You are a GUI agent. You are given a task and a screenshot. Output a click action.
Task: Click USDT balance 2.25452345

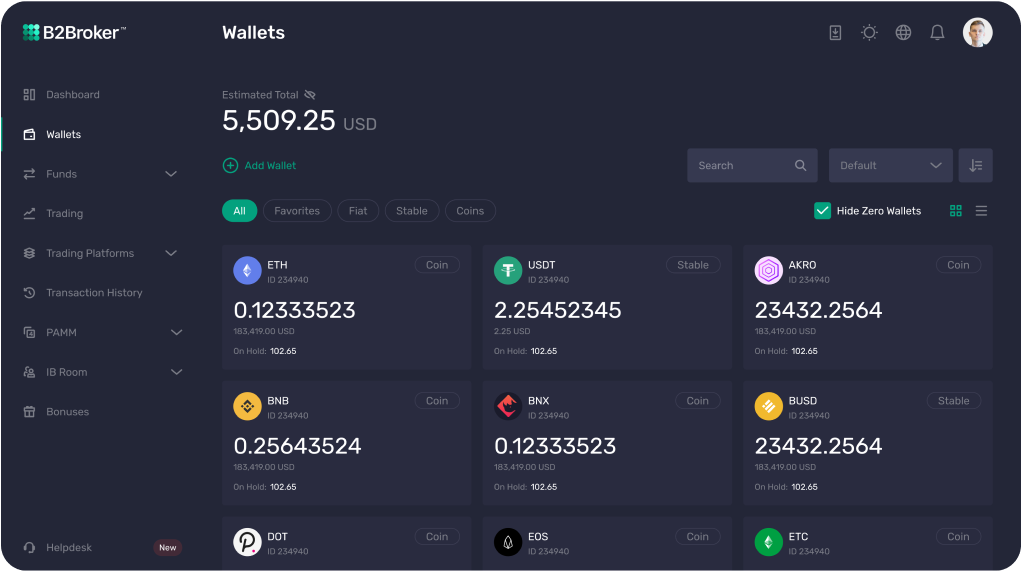click(x=557, y=310)
